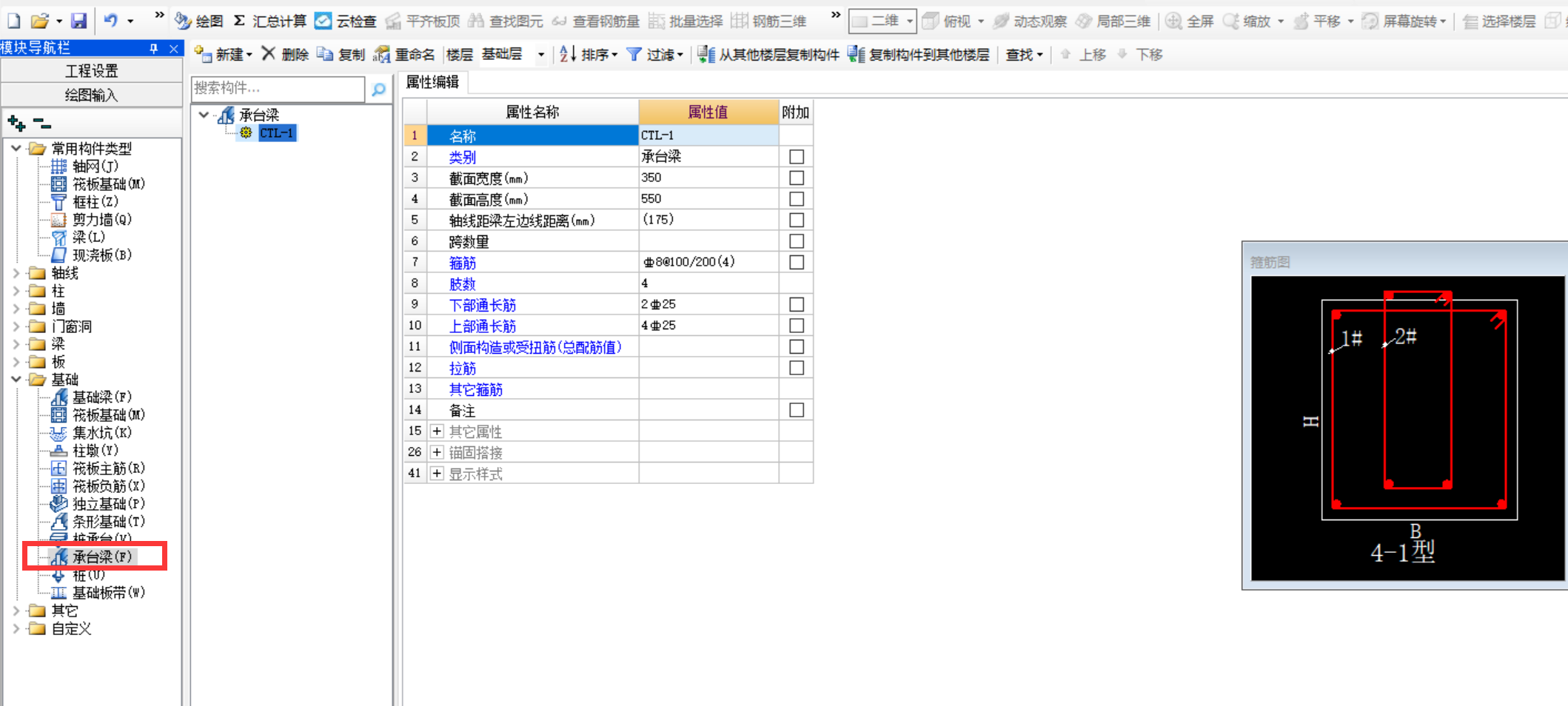
Task: Toggle 附加 checkbox for 下部通长筋 row
Action: coord(797,305)
